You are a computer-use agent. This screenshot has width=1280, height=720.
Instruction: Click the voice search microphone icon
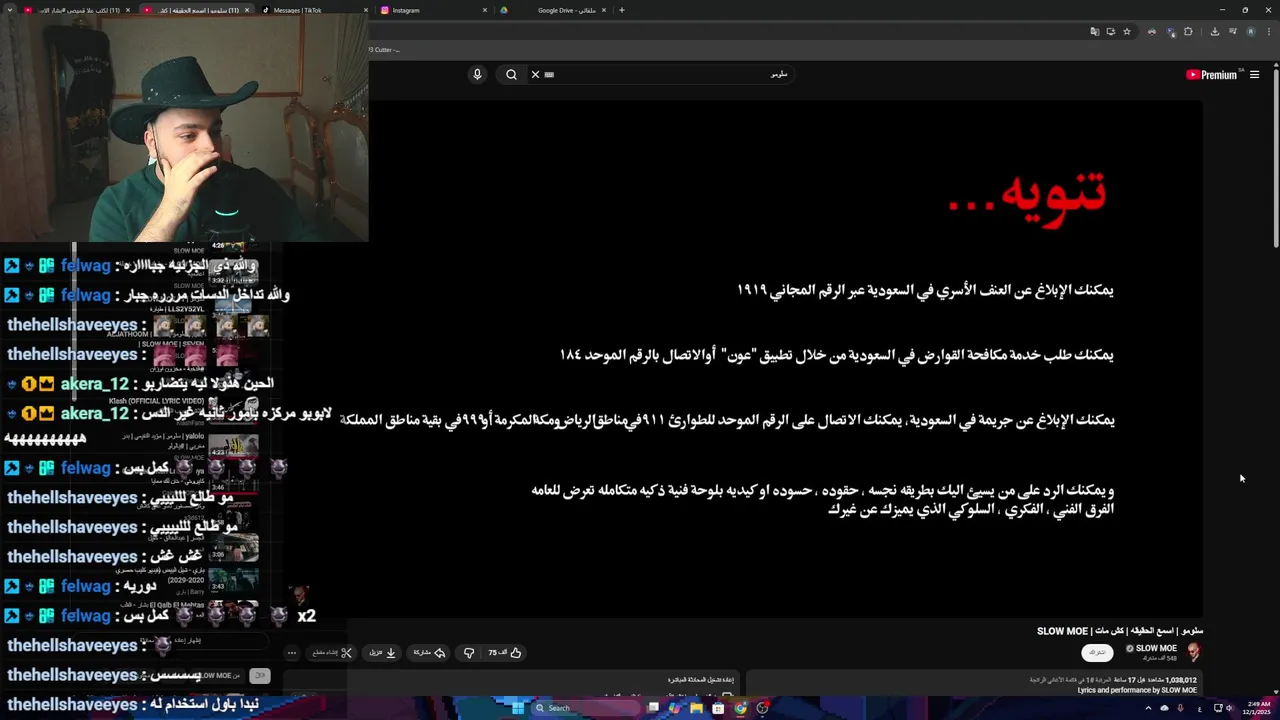pos(477,74)
